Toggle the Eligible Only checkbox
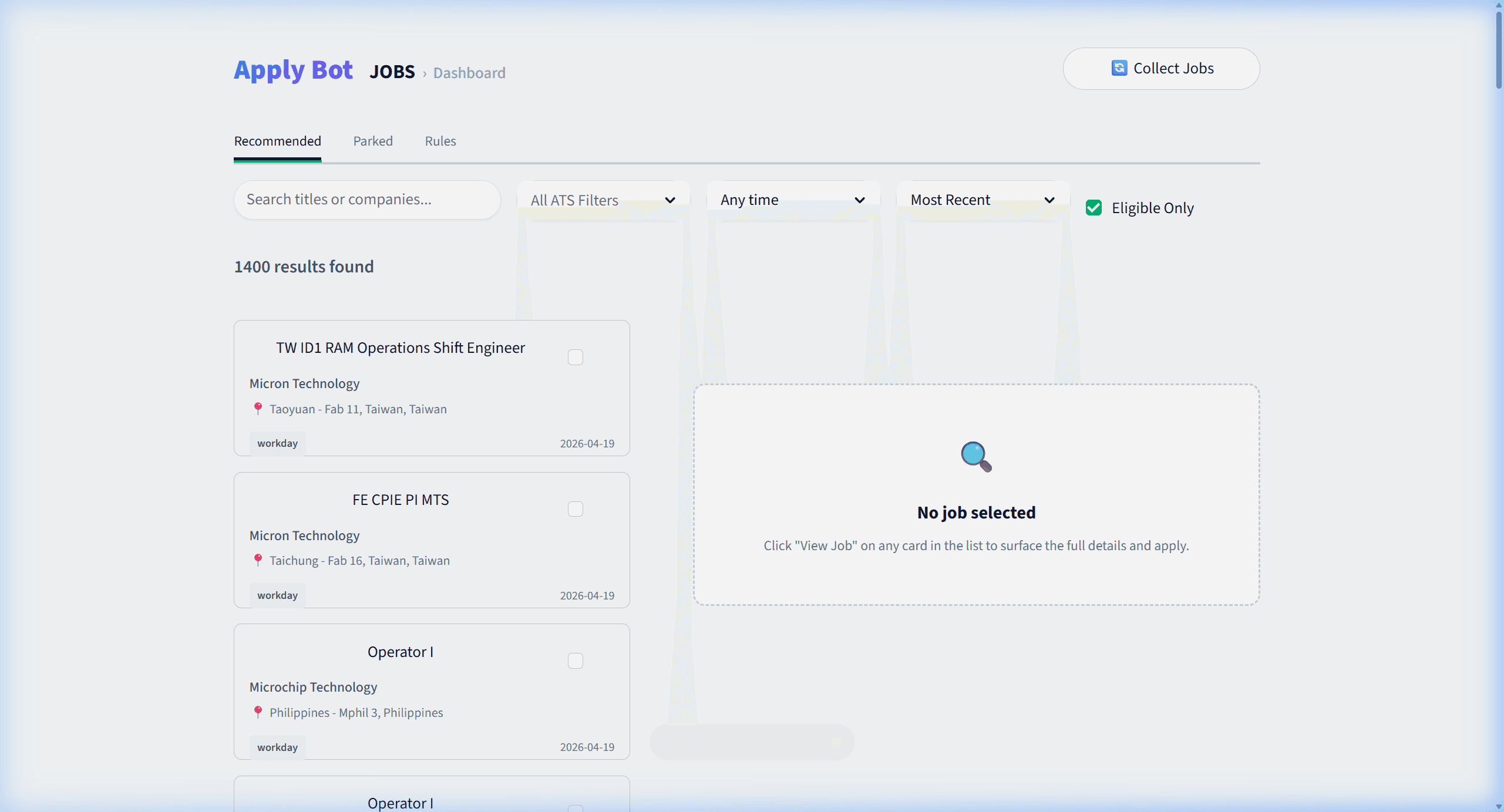The image size is (1504, 812). 1093,208
